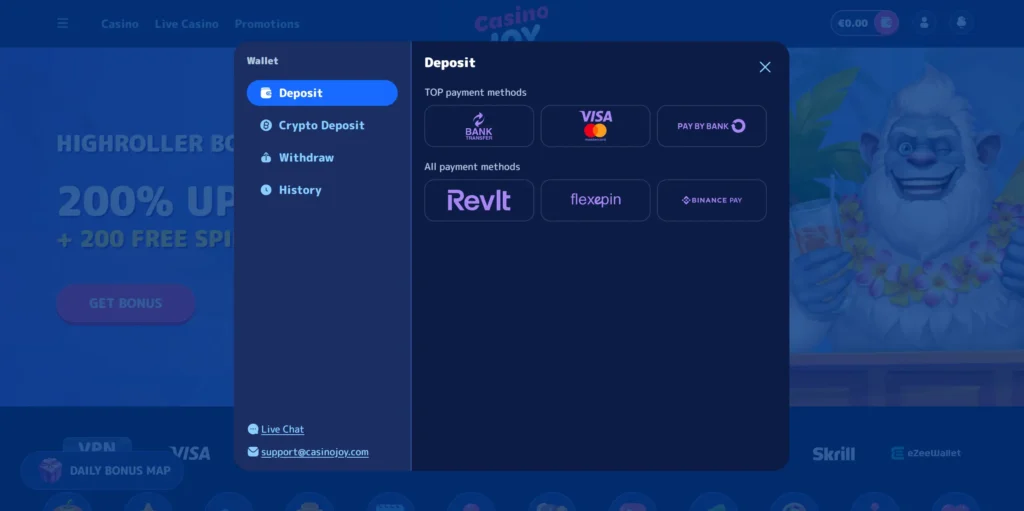Click the 'All payment methods' label
The width and height of the screenshot is (1024, 511).
point(472,167)
